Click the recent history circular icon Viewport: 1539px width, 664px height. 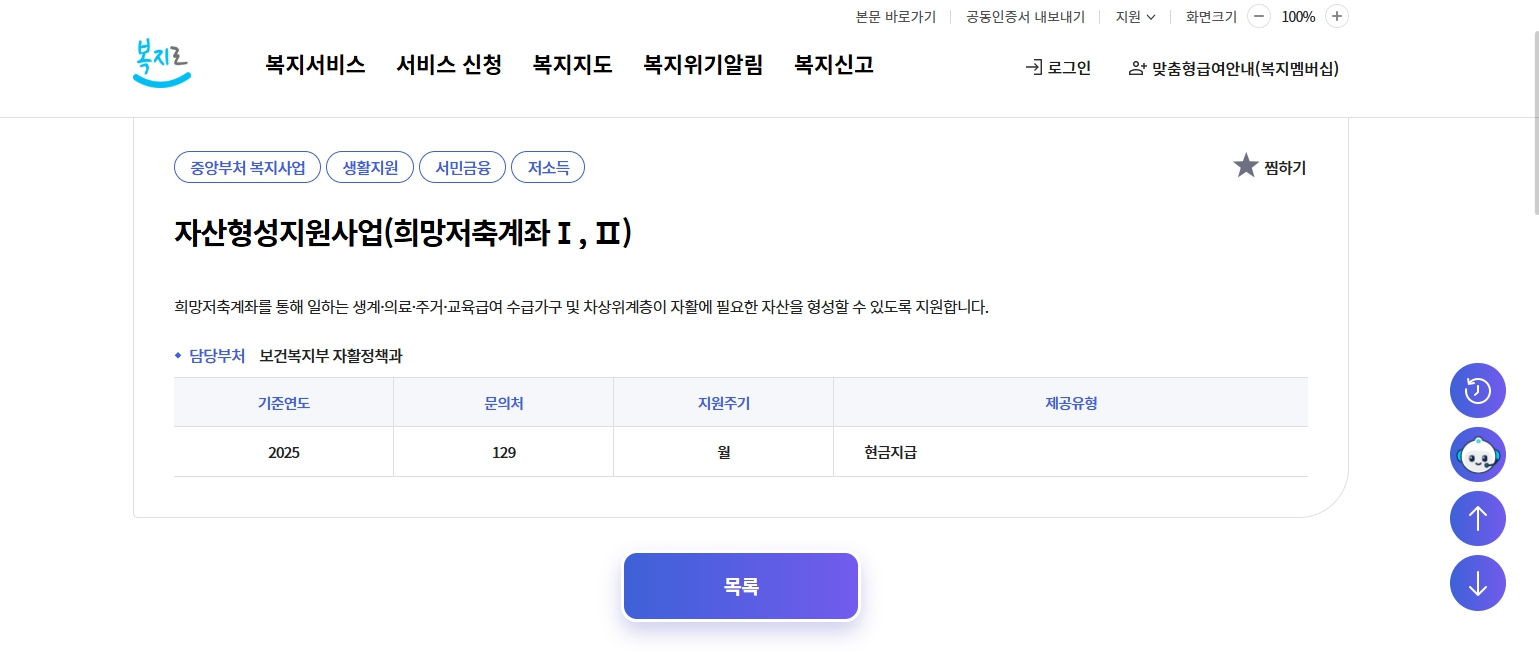1477,390
